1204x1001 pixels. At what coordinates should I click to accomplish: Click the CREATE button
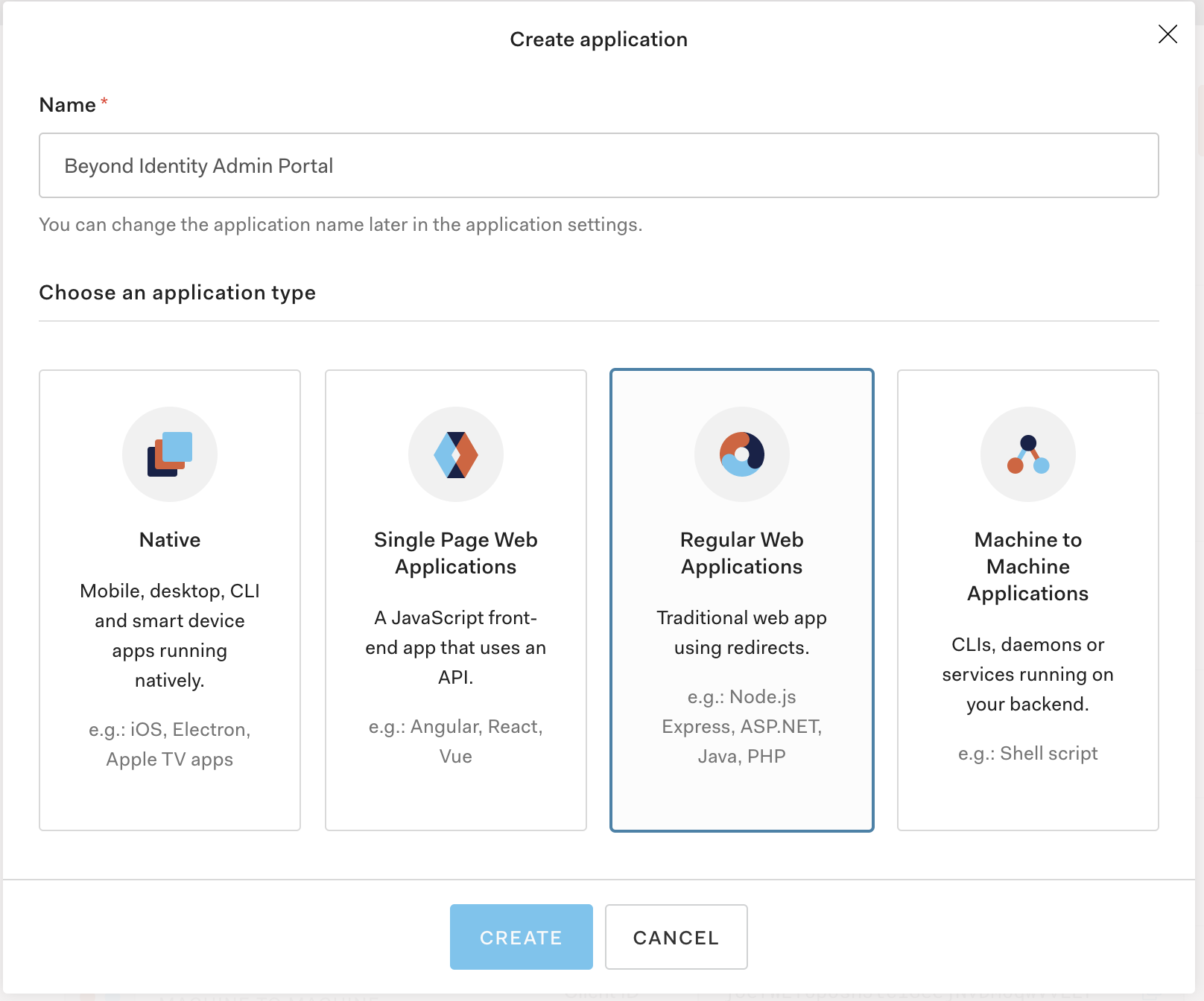tap(521, 937)
